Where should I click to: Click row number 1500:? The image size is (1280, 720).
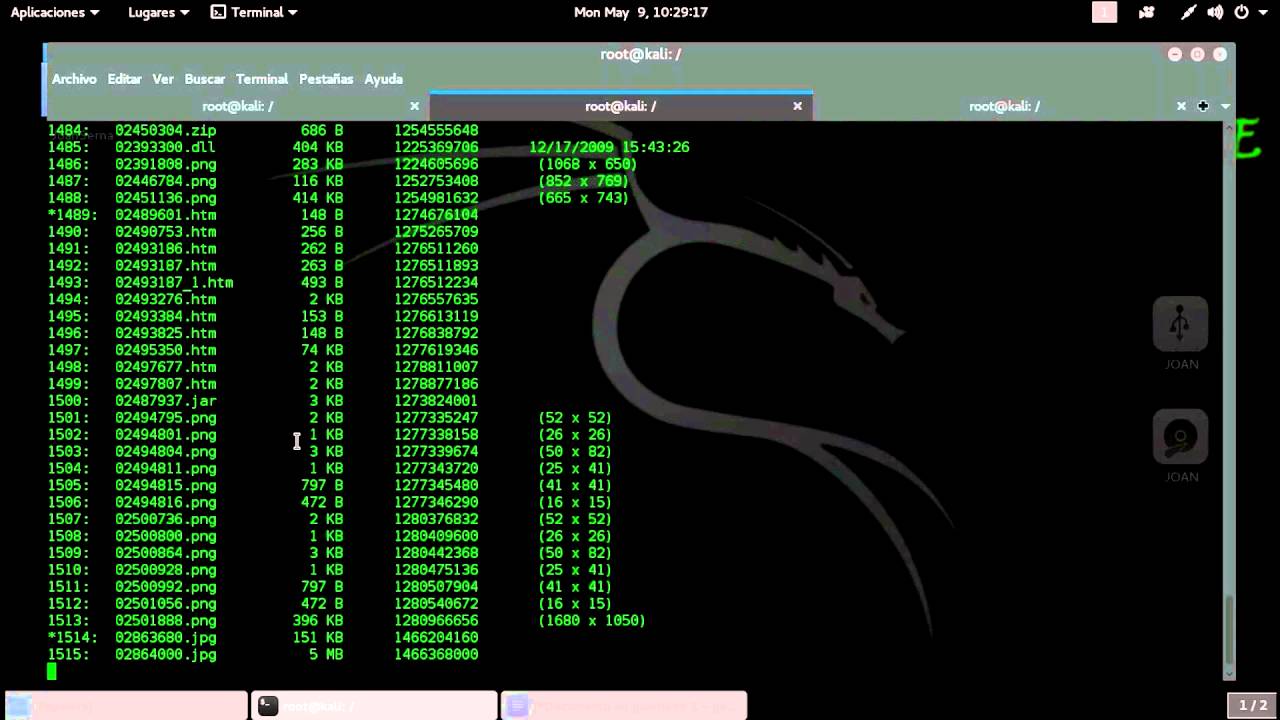68,401
